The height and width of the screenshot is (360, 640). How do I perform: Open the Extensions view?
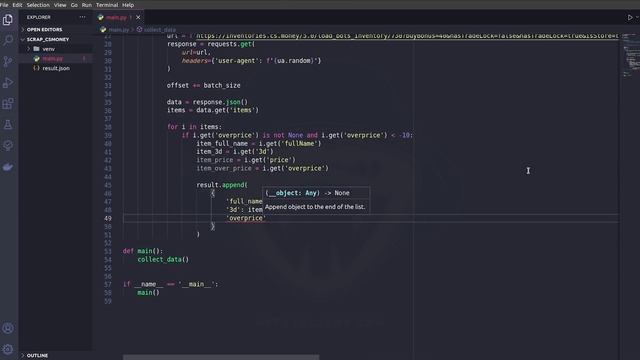pyautogui.click(x=8, y=104)
